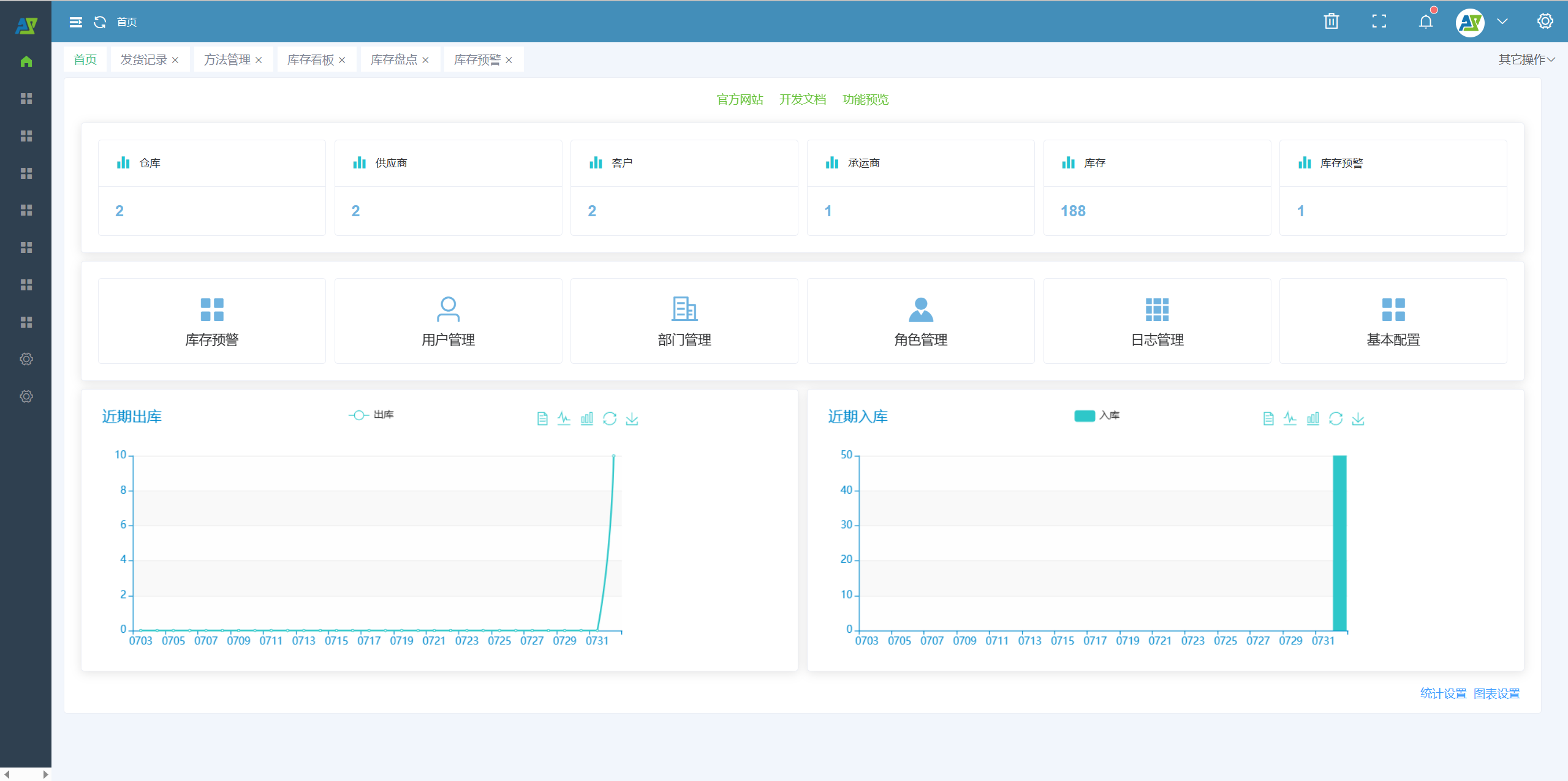1568x781 pixels.
Task: Open 角色管理 shortcut card
Action: (x=921, y=321)
